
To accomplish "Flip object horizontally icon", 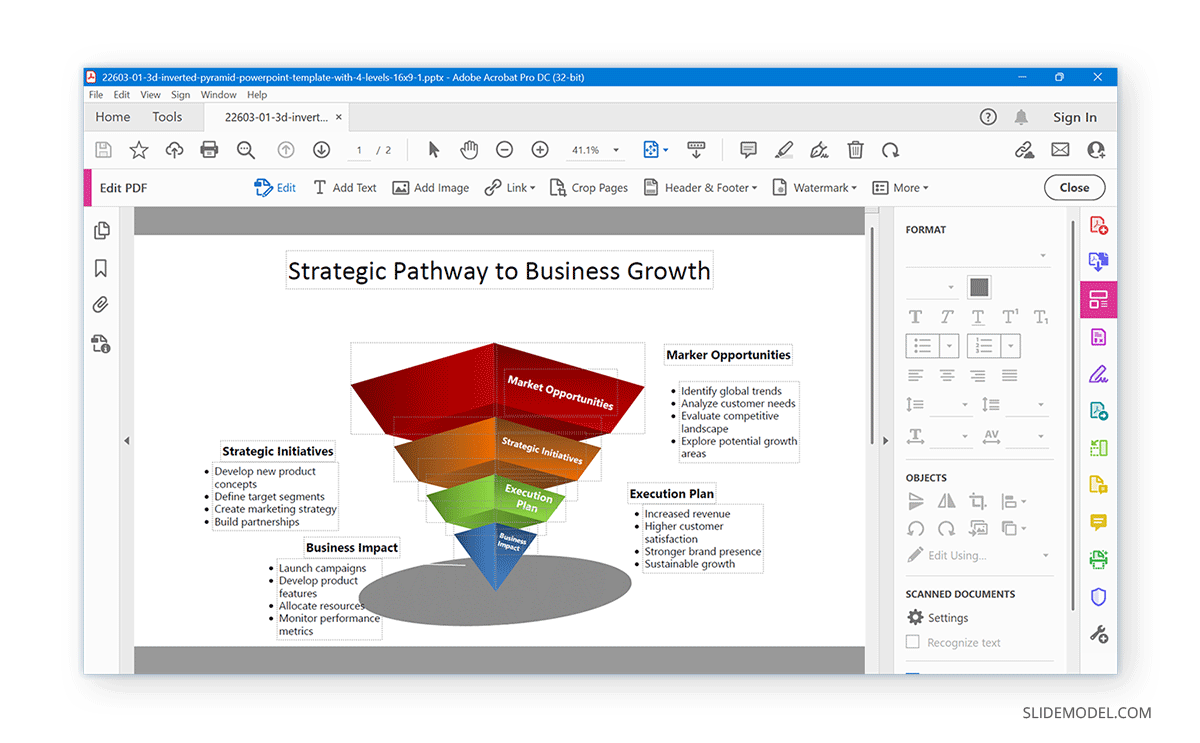I will [947, 501].
